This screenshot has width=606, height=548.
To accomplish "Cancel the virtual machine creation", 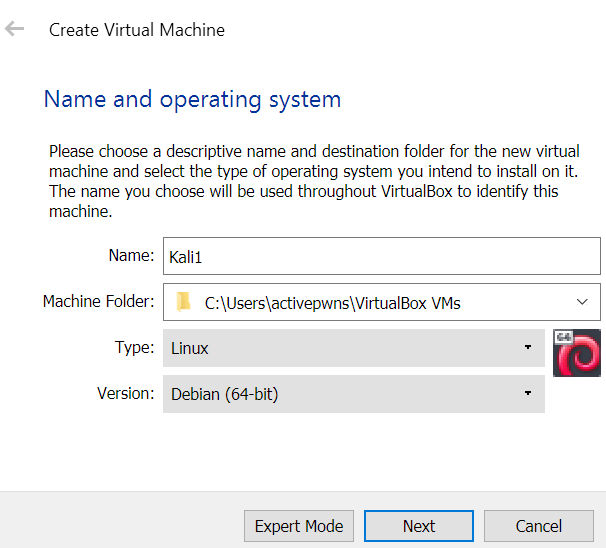I will tap(539, 526).
